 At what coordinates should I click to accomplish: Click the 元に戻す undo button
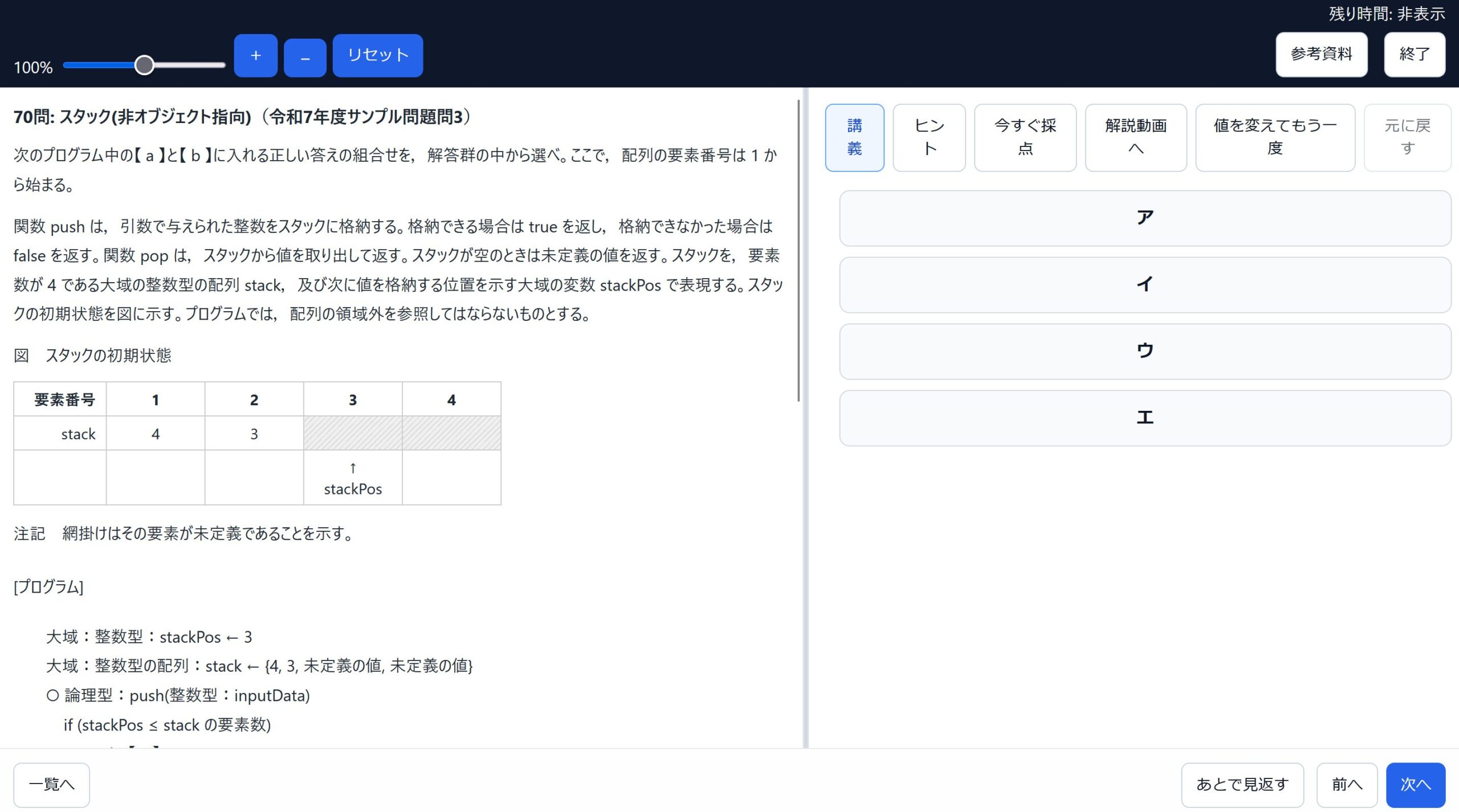[x=1407, y=137]
